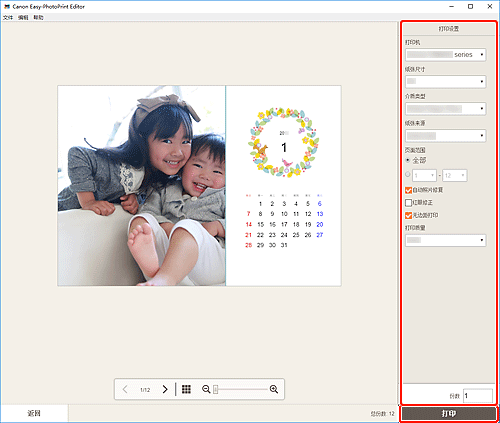500x423 pixels.
Task: Click the zoom slider handle
Action: 216,389
